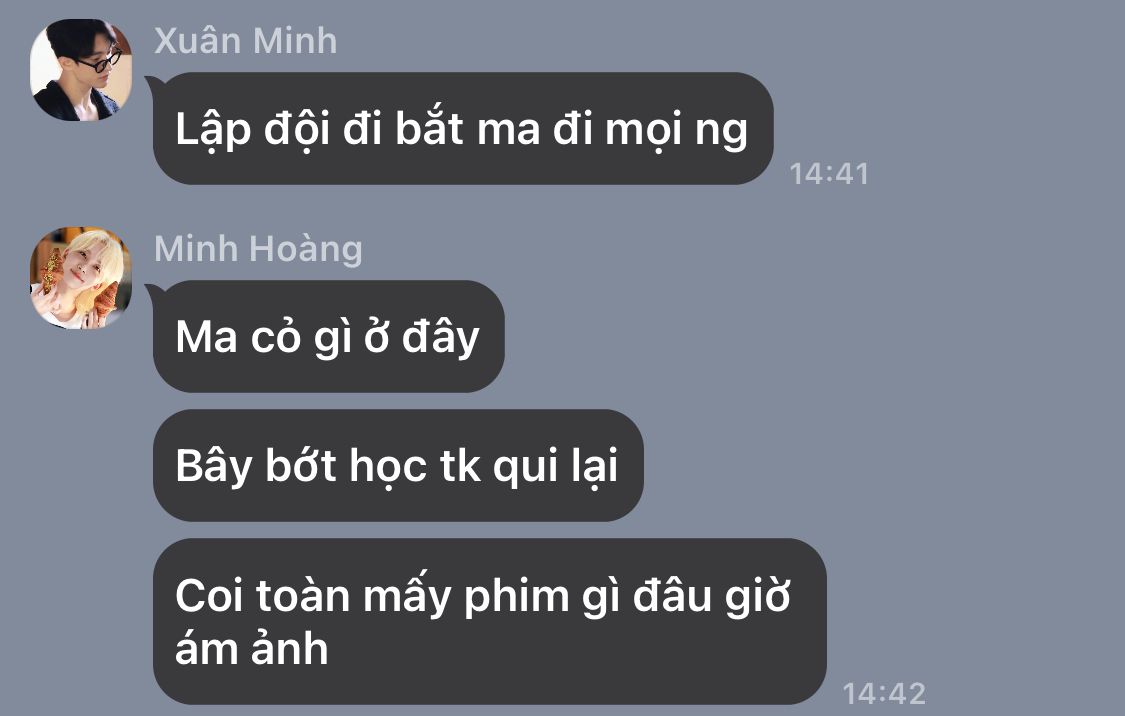Click the words "mọi ng" in the first message
The height and width of the screenshot is (716, 1125).
click(x=677, y=131)
